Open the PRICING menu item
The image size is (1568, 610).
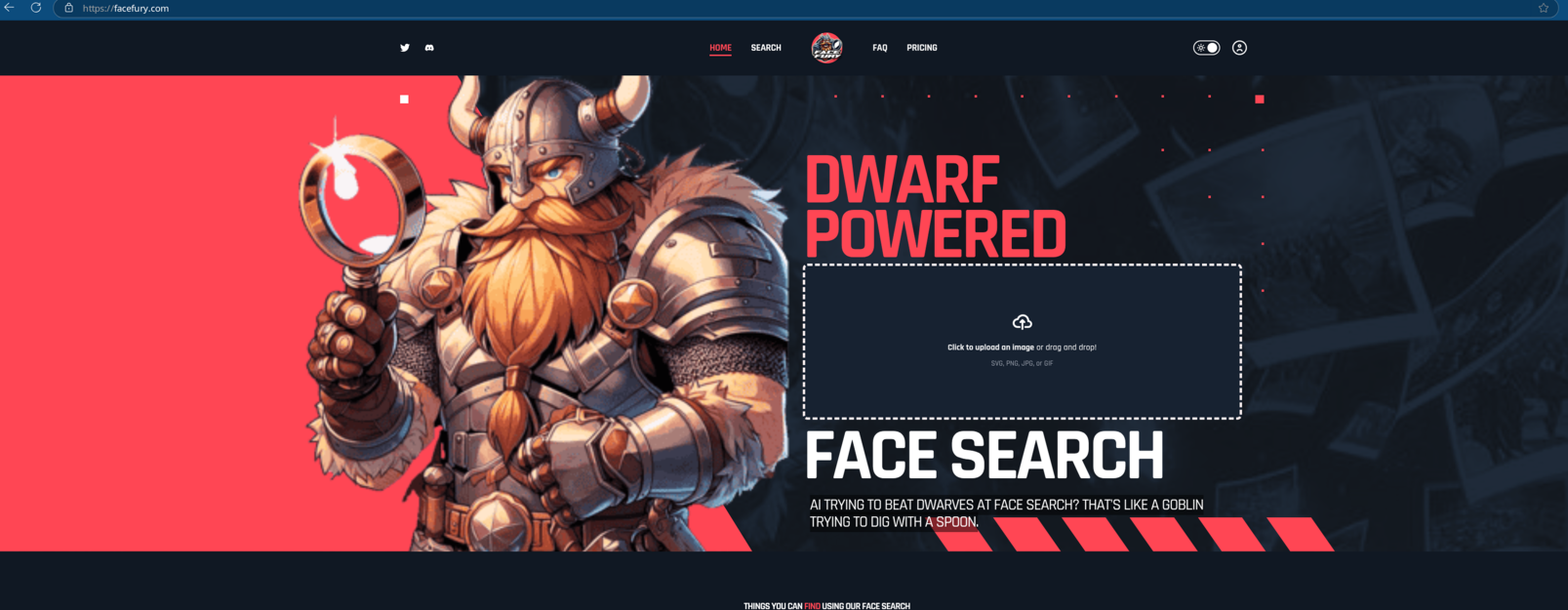click(x=922, y=48)
